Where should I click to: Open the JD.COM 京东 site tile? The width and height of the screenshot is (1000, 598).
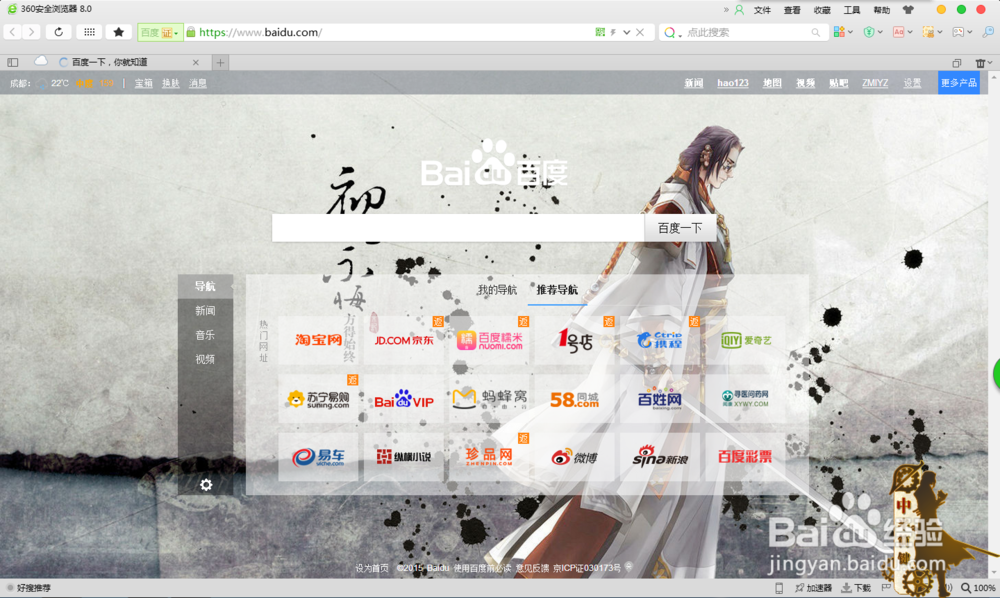point(404,340)
